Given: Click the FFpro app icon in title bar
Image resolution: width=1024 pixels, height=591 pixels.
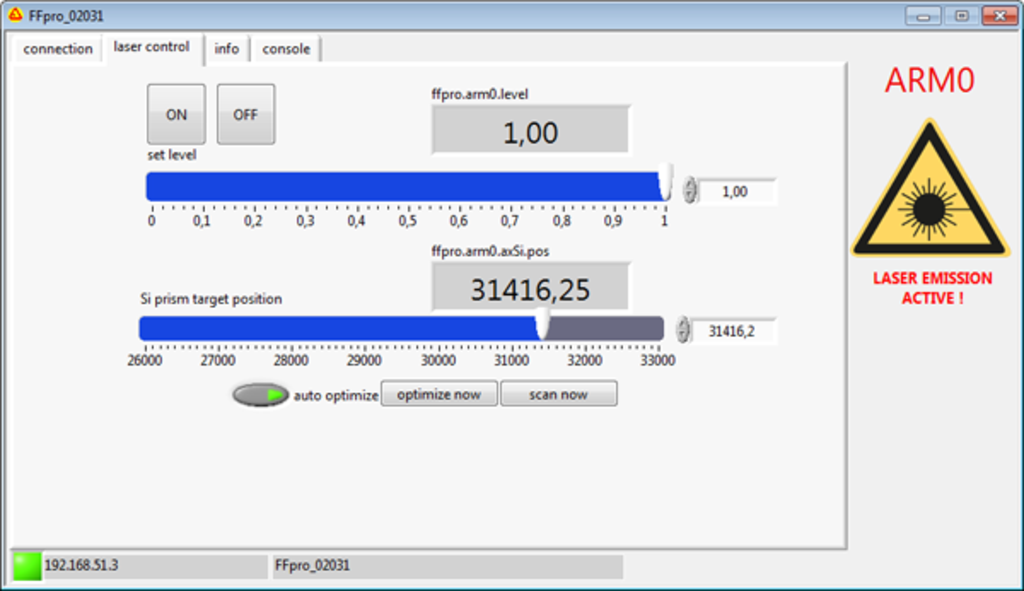Looking at the screenshot, I should [x=15, y=16].
